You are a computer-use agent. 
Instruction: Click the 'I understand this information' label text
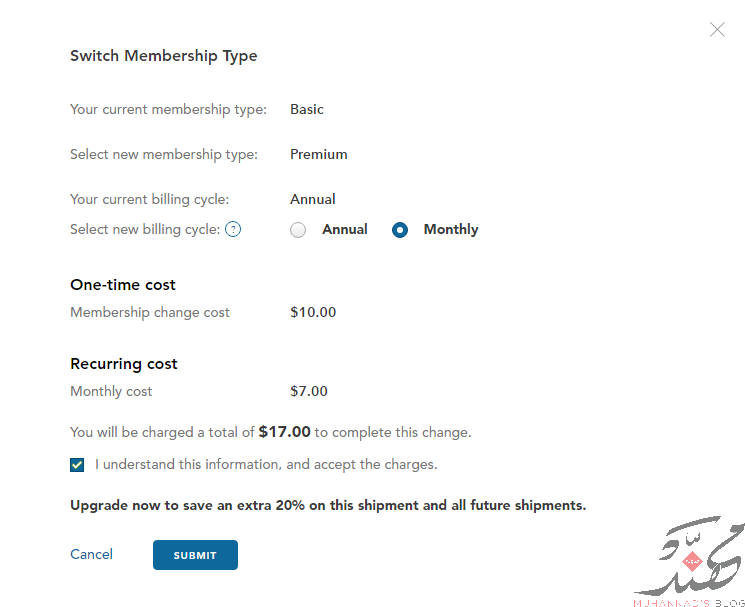coord(266,464)
